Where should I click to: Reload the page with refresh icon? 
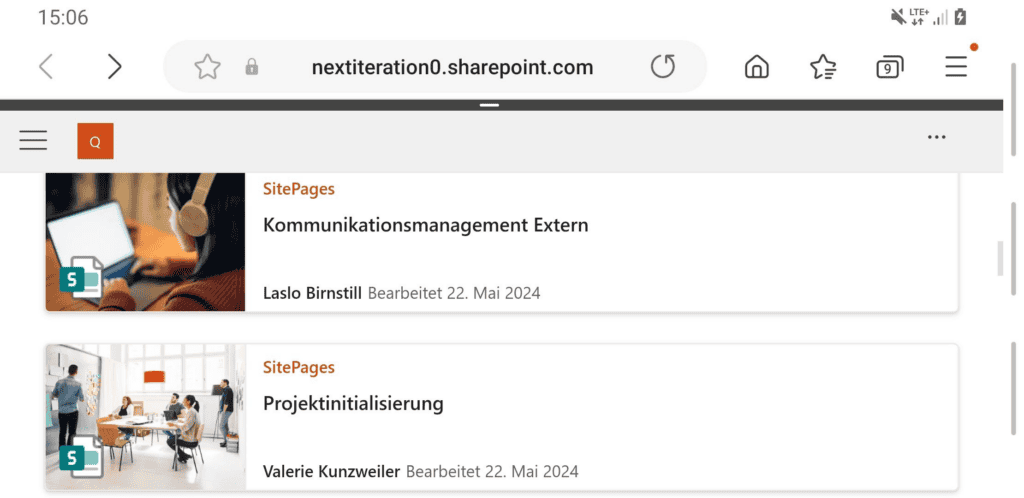[663, 67]
